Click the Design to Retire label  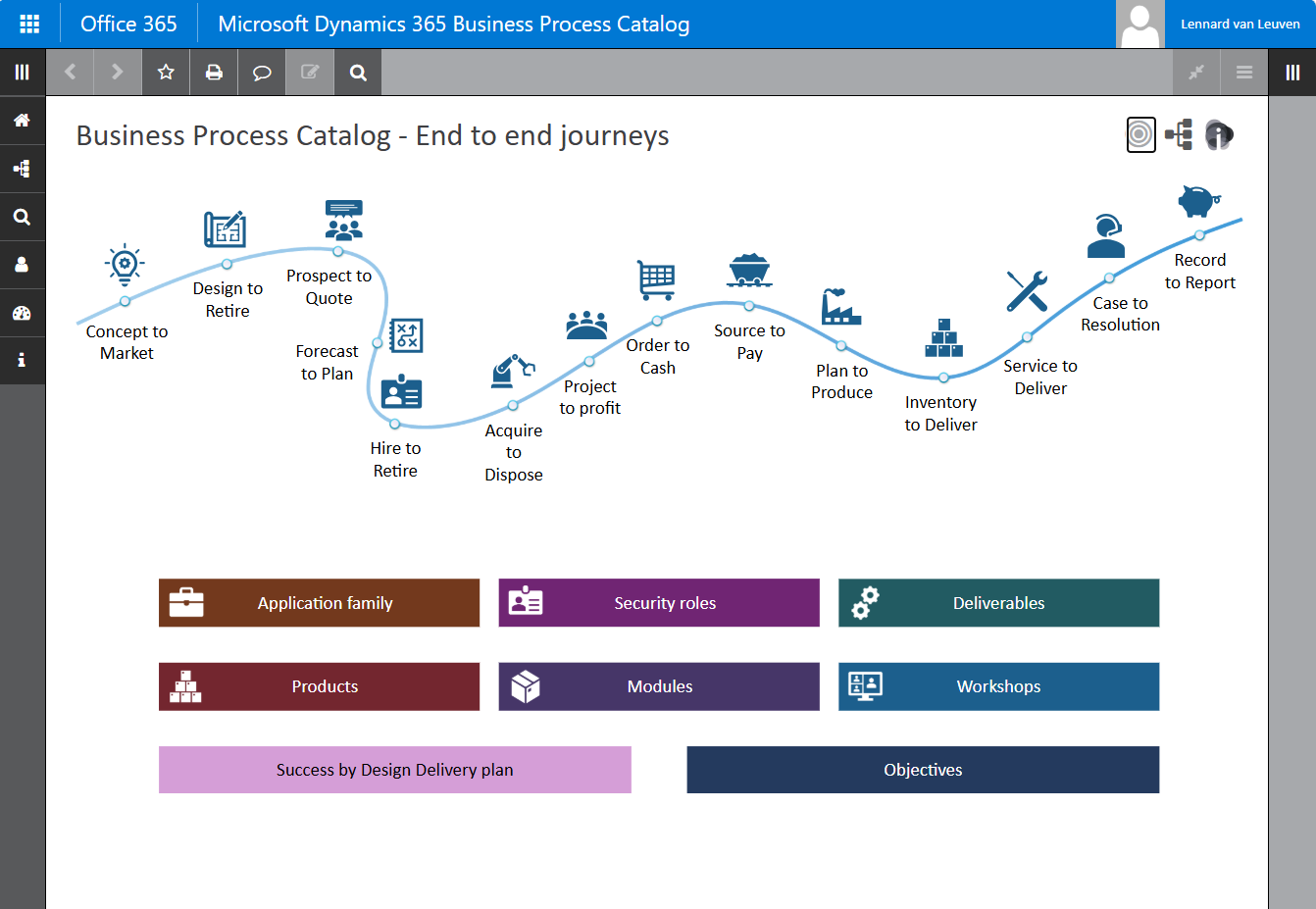click(x=228, y=299)
